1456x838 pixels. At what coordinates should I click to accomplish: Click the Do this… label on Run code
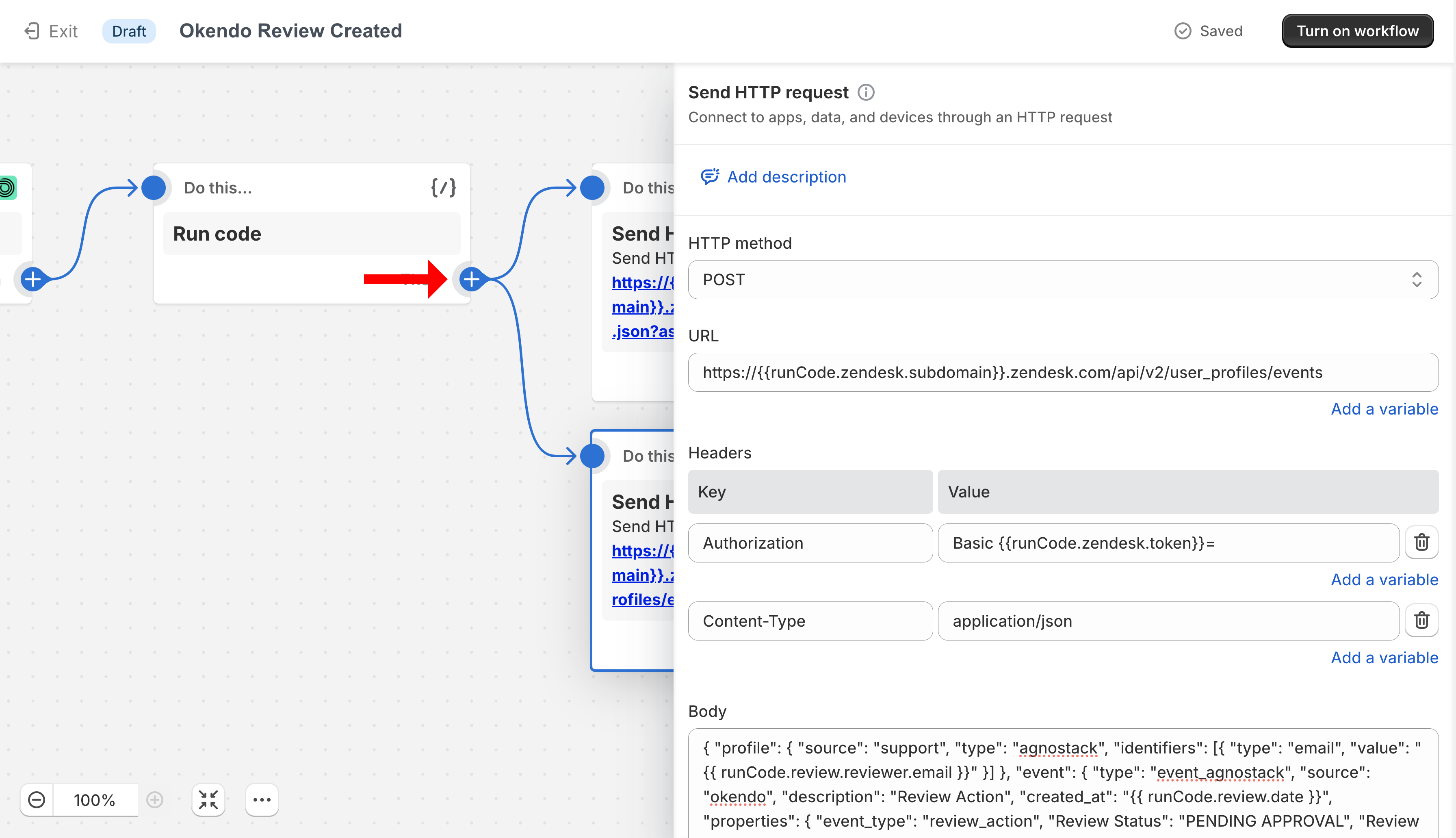coord(218,188)
